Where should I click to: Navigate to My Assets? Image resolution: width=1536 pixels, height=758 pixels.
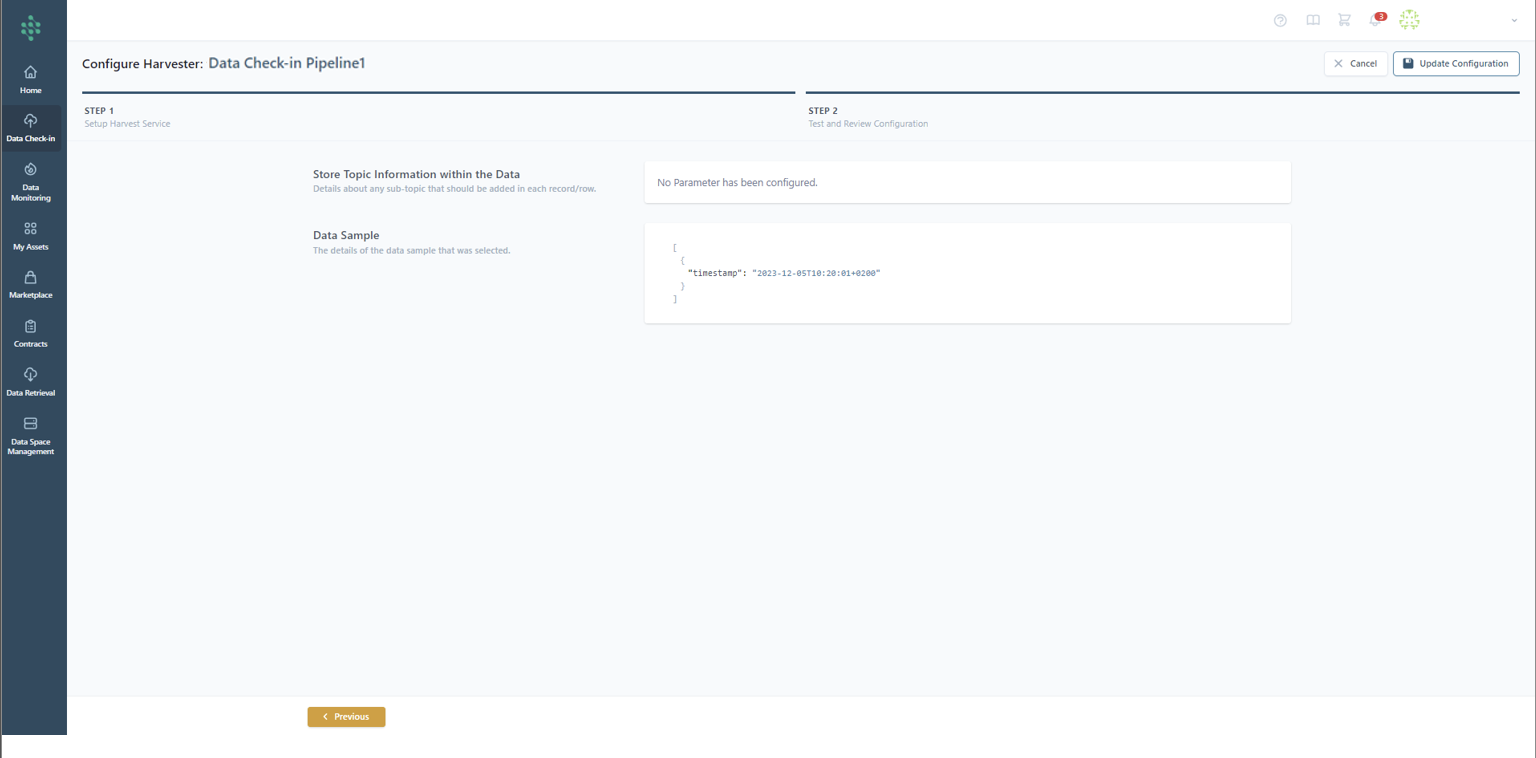tap(31, 236)
